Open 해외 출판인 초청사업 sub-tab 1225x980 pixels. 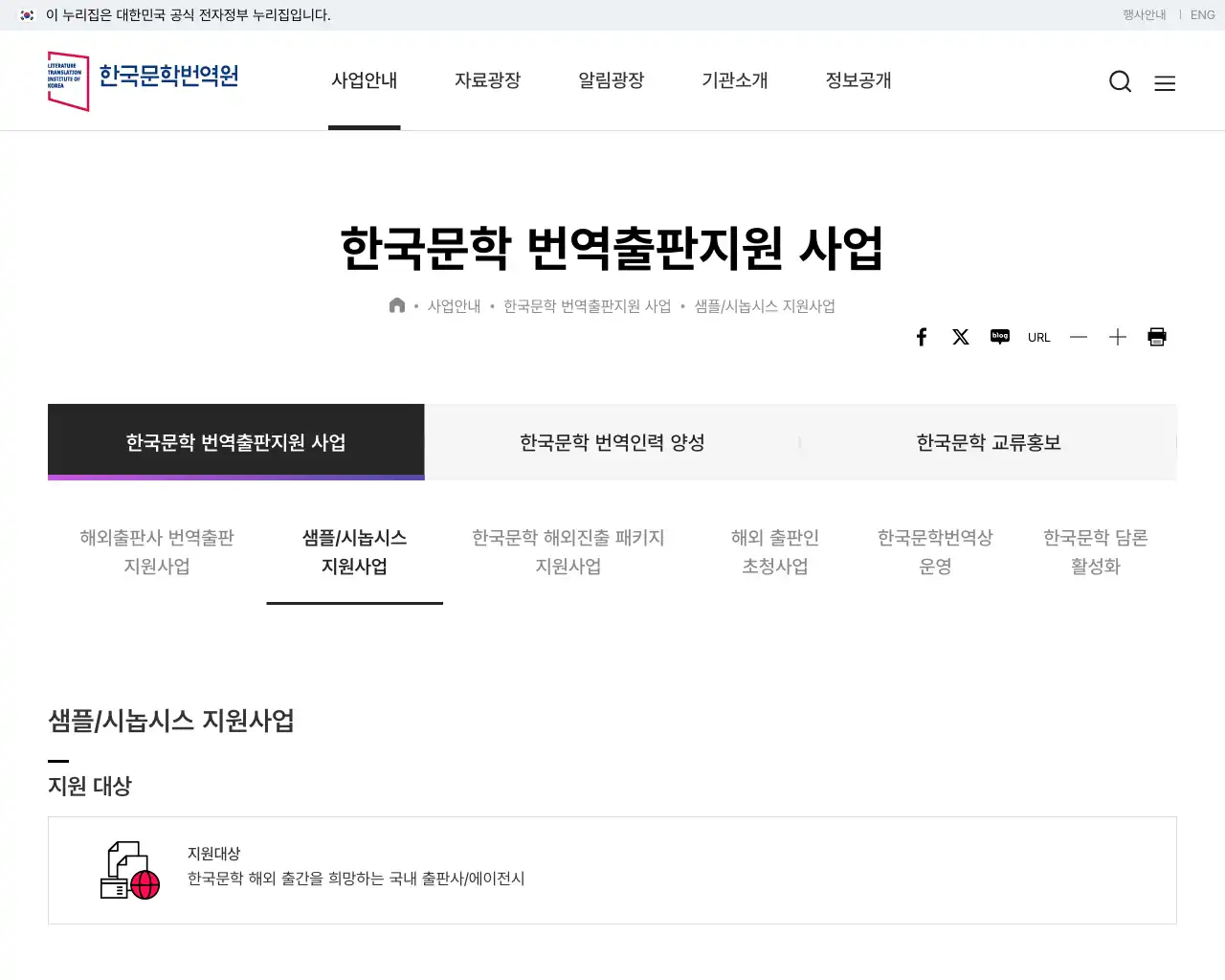pos(775,552)
